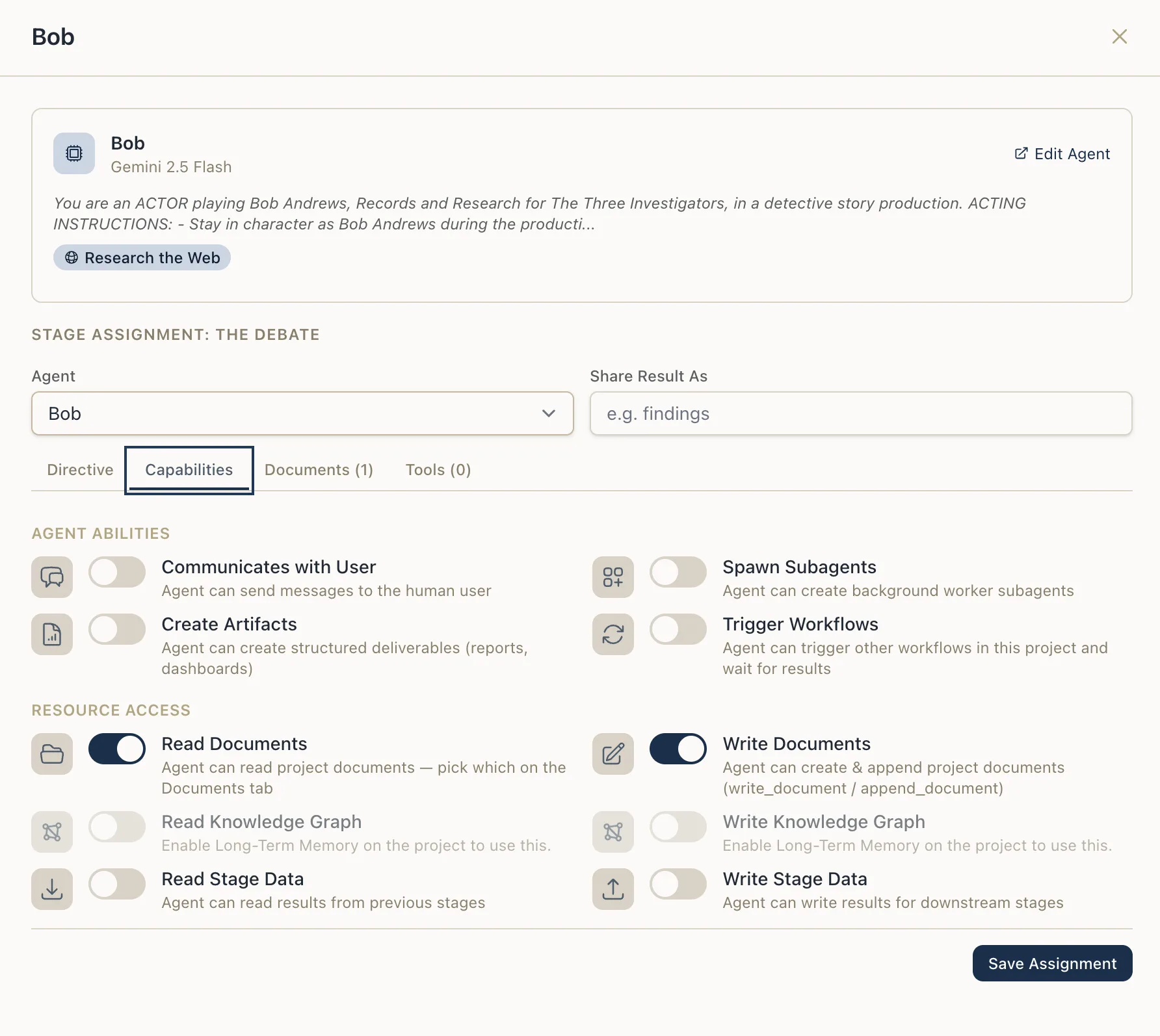The image size is (1160, 1036).
Task: Click the Spawn Subagents grid icon
Action: point(613,577)
